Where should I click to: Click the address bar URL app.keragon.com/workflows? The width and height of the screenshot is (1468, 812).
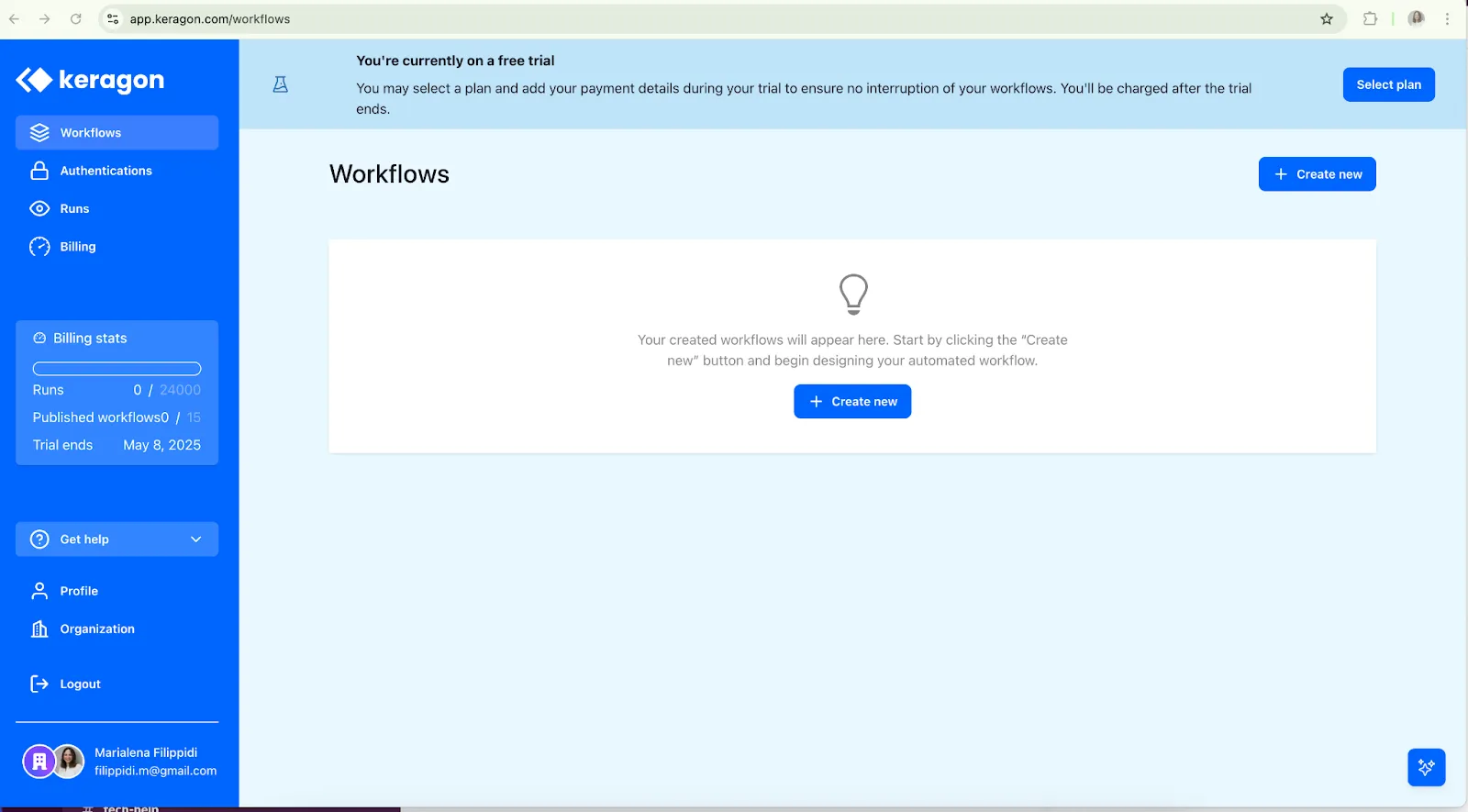210,19
